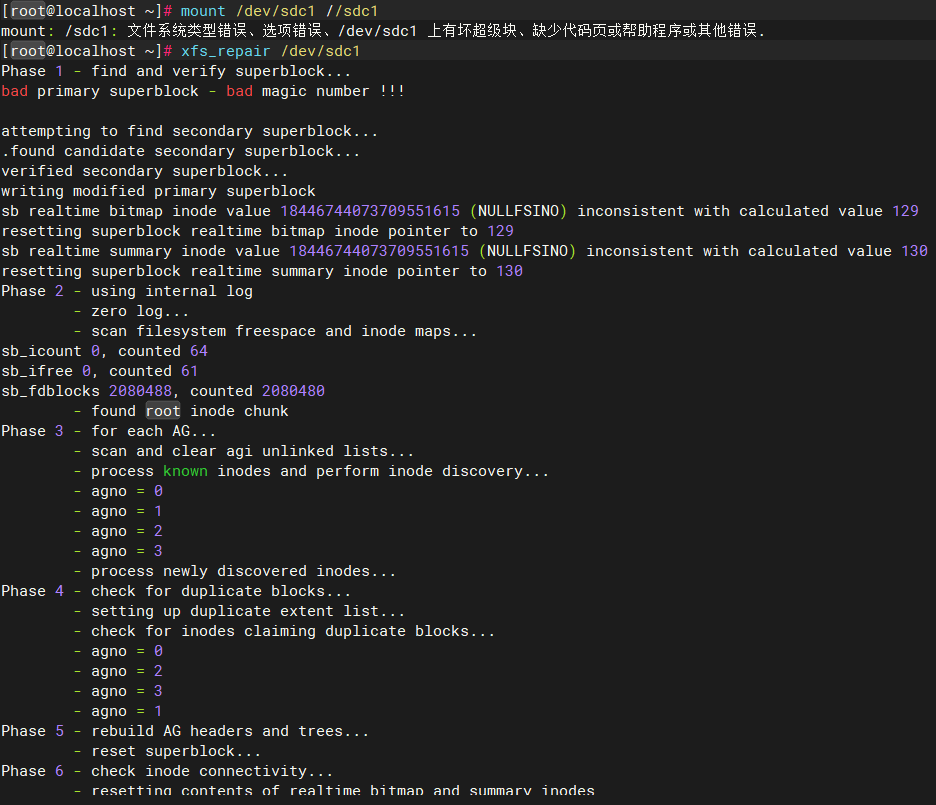Viewport: 936px width, 805px height.
Task: Click the 'sb_fdblocks 2080488, counted 2080480' line
Action: tap(163, 391)
